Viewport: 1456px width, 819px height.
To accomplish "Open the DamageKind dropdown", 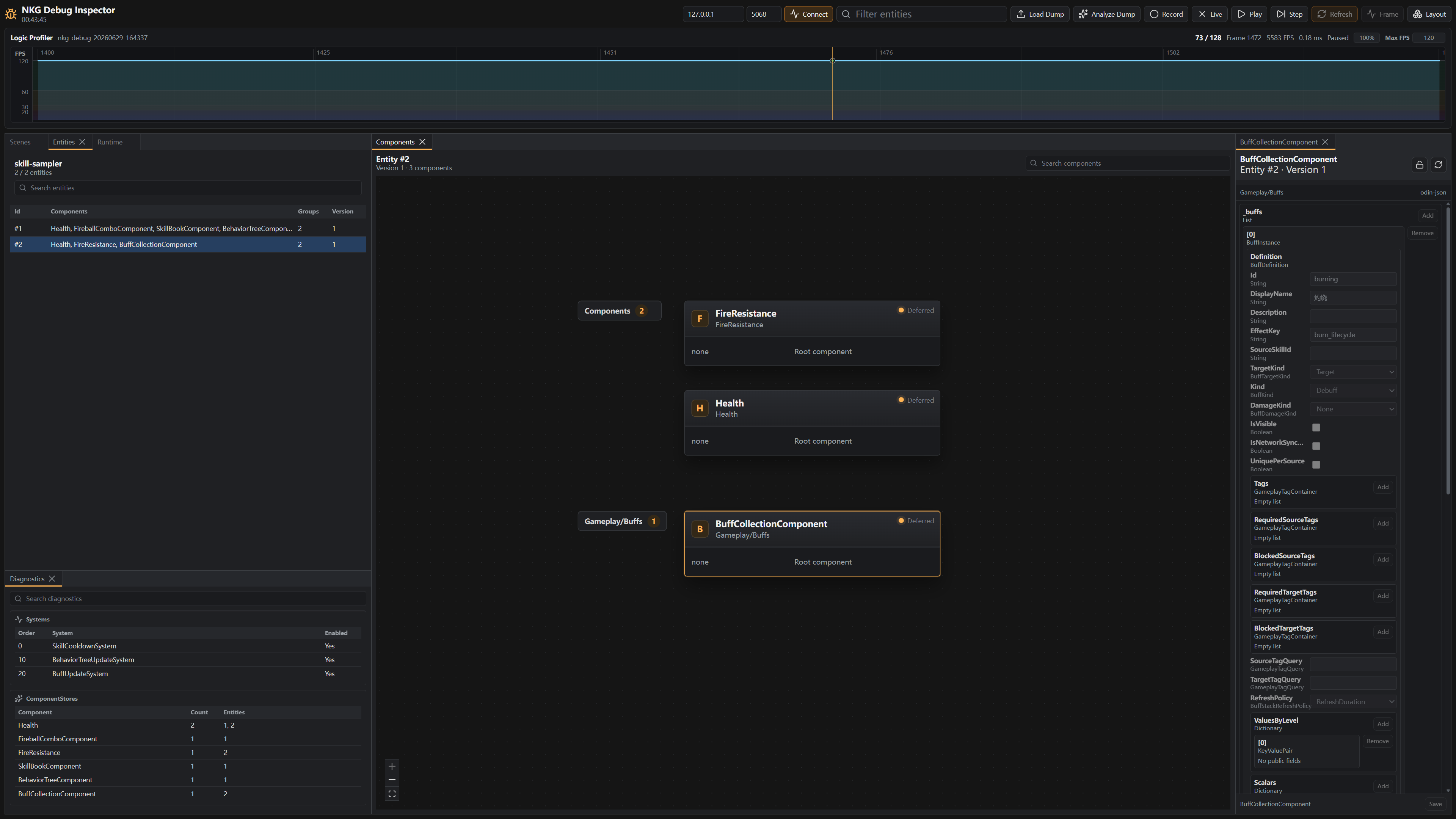I will tap(1353, 409).
